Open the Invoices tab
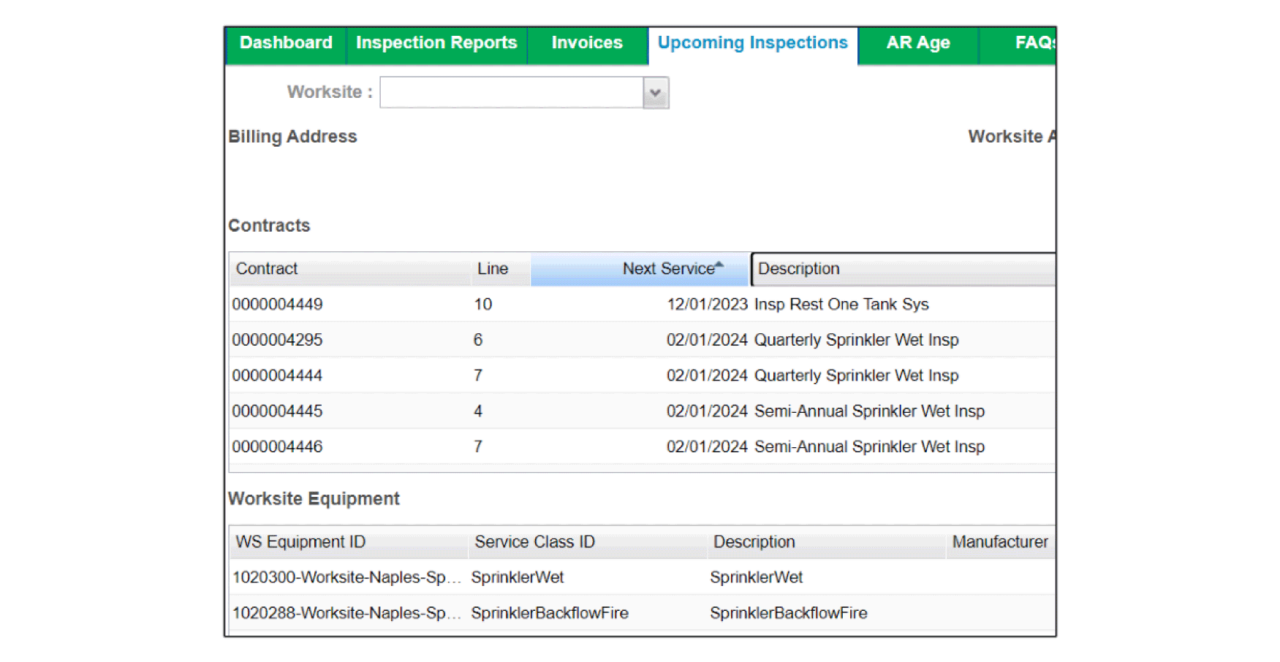Viewport: 1280px width, 662px height. tap(587, 43)
